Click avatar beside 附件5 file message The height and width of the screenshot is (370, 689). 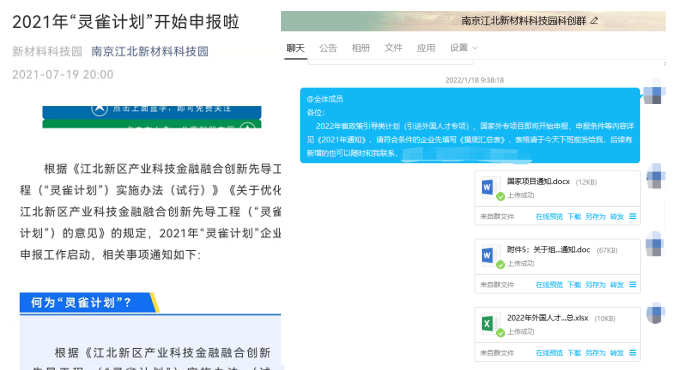tap(655, 245)
